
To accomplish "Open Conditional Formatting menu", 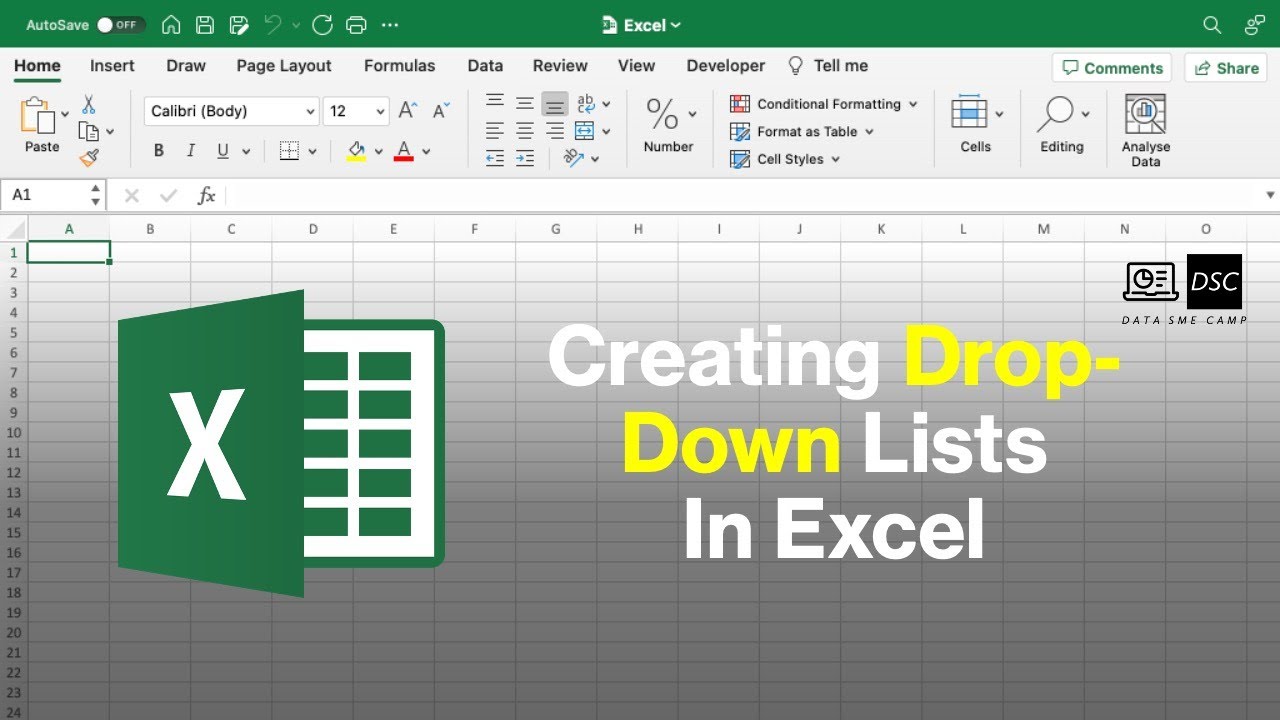I will click(824, 104).
